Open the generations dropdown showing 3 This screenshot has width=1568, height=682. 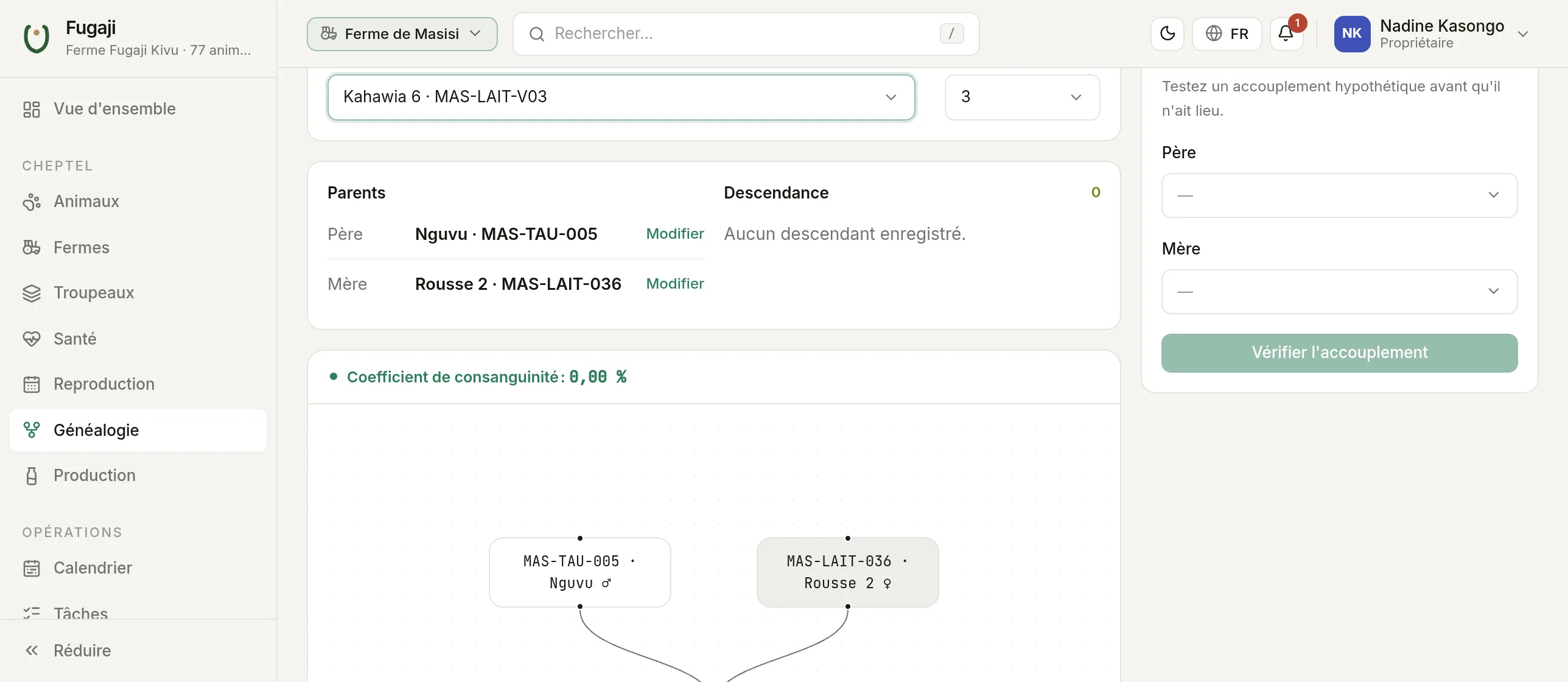click(x=1022, y=97)
